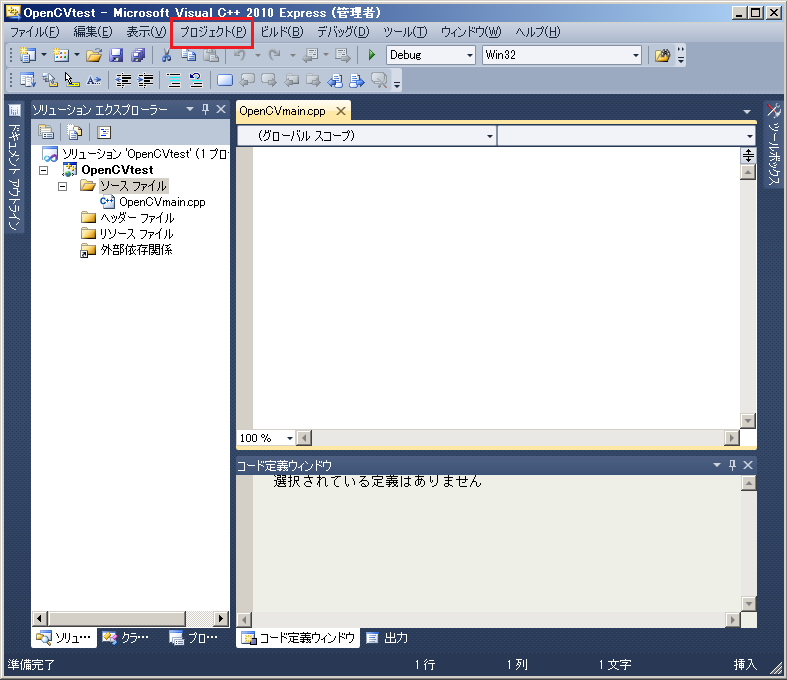Viewport: 787px width, 680px height.
Task: Toggle auto-hide pin on Solution Explorer panel
Action: pos(205,109)
